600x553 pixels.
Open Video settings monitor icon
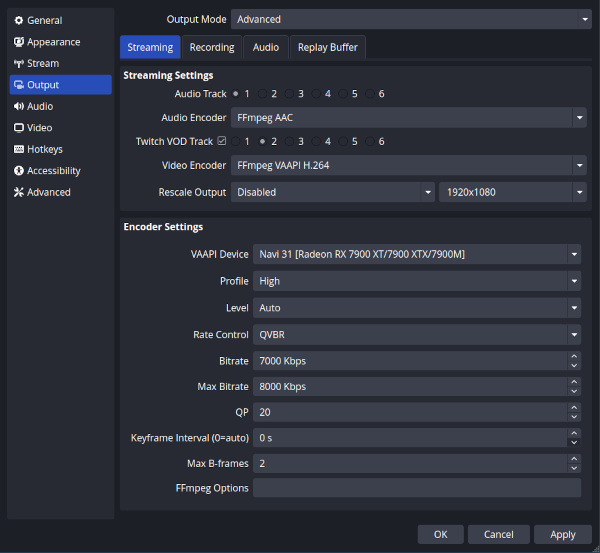click(x=19, y=128)
